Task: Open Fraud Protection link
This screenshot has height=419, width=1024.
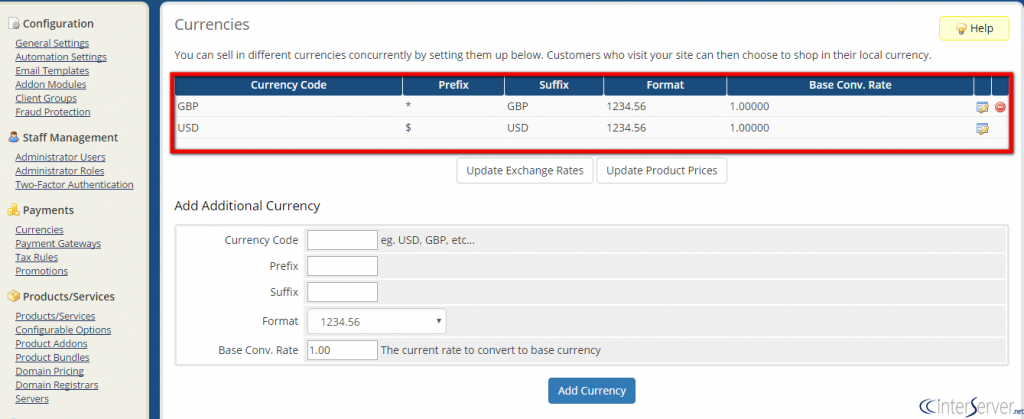Action: (53, 112)
